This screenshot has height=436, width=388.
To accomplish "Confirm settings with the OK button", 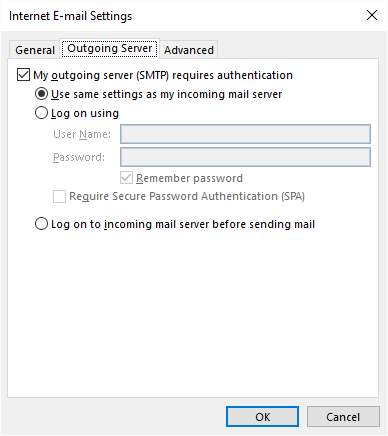I will click(262, 417).
